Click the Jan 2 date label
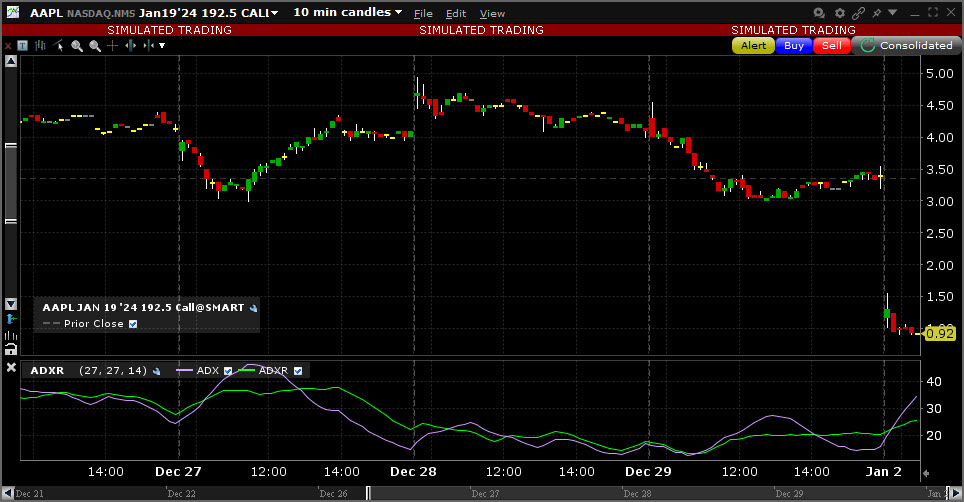This screenshot has width=964, height=502. (x=883, y=471)
